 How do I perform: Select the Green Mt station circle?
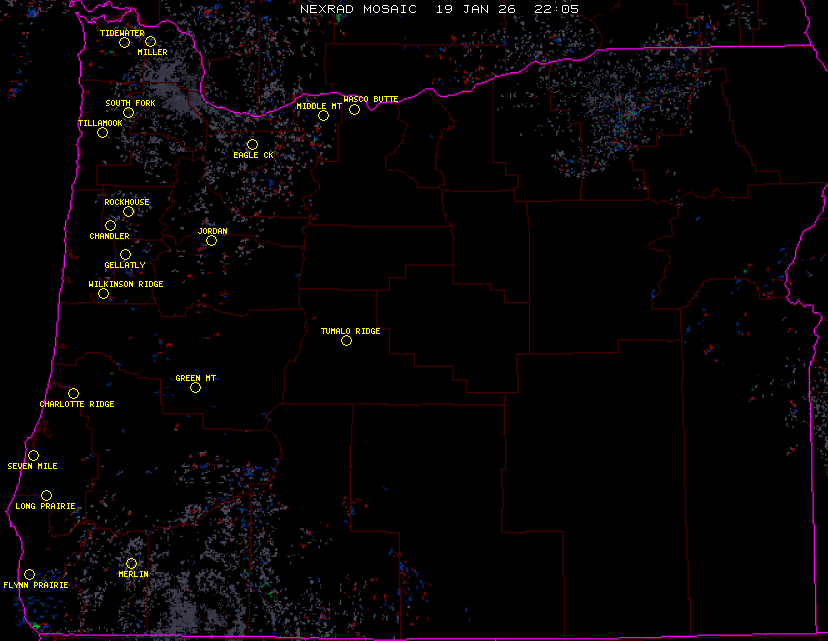195,387
